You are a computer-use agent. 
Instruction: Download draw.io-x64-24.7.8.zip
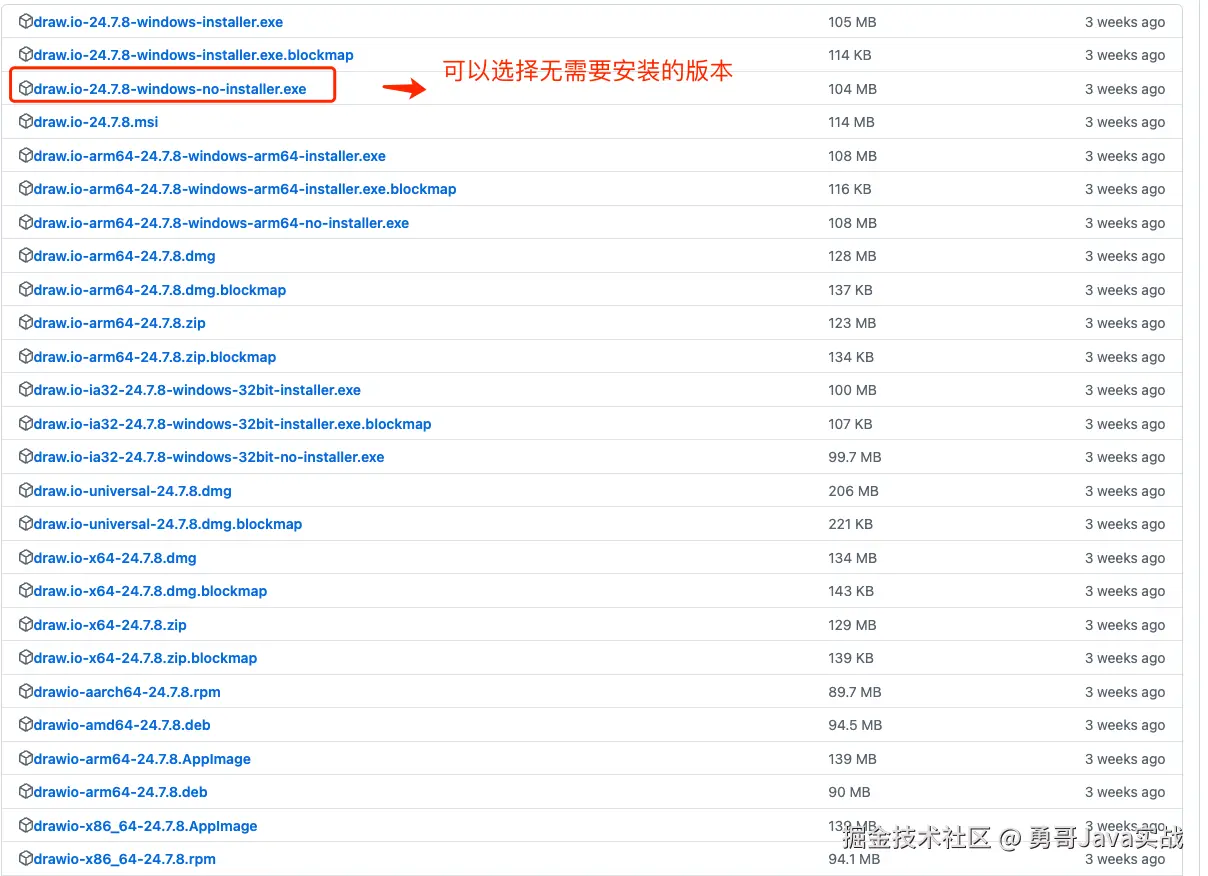(x=110, y=625)
